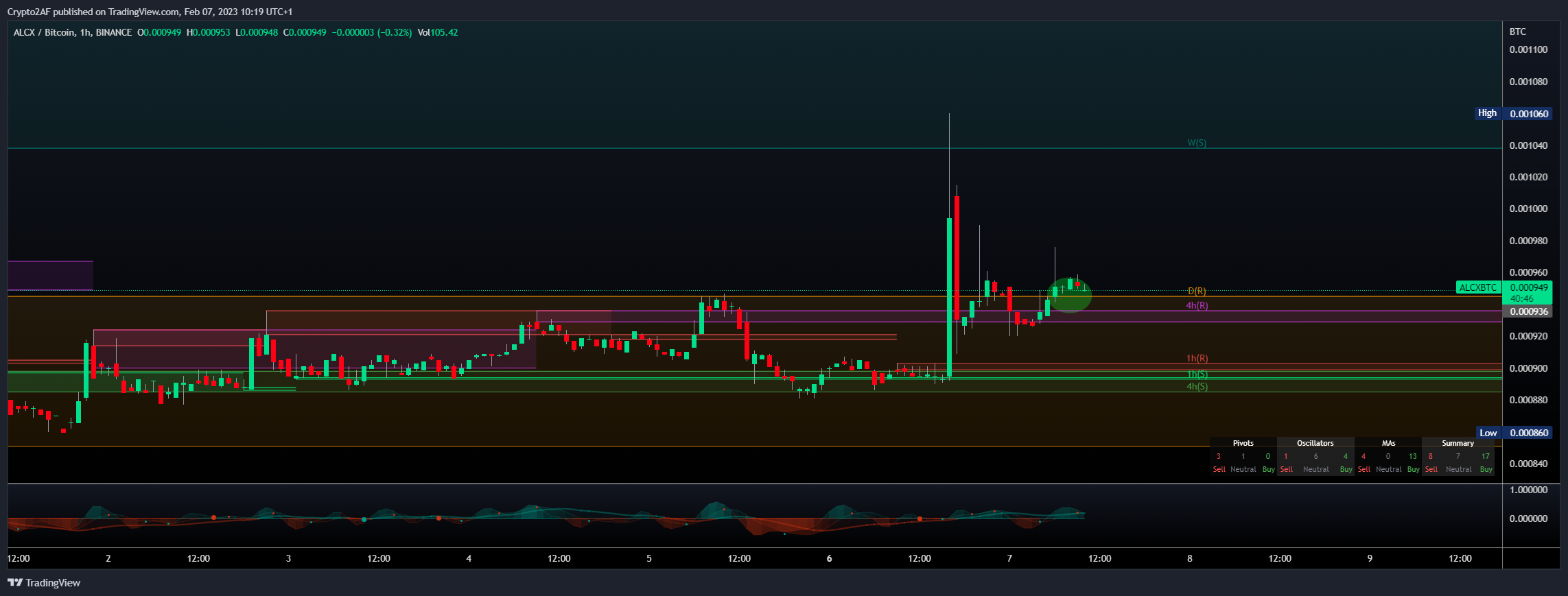This screenshot has height=596, width=1568.
Task: Click indicator scale label 1.000000
Action: coord(1527,490)
